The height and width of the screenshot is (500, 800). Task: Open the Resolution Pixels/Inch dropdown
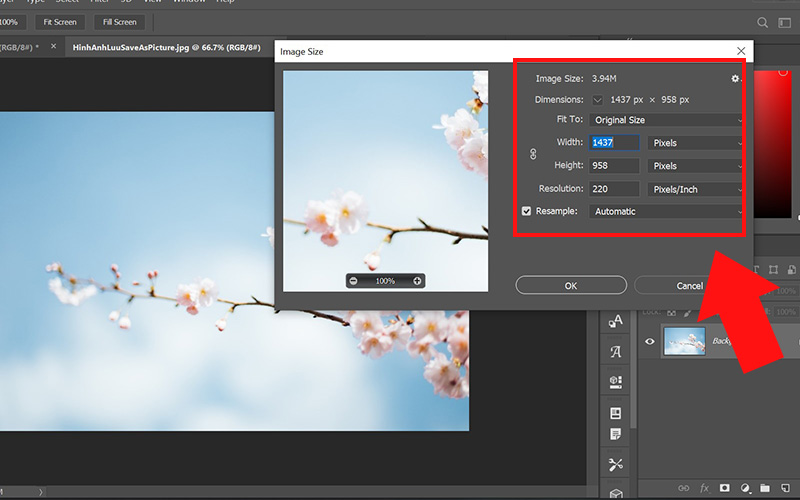(x=695, y=189)
